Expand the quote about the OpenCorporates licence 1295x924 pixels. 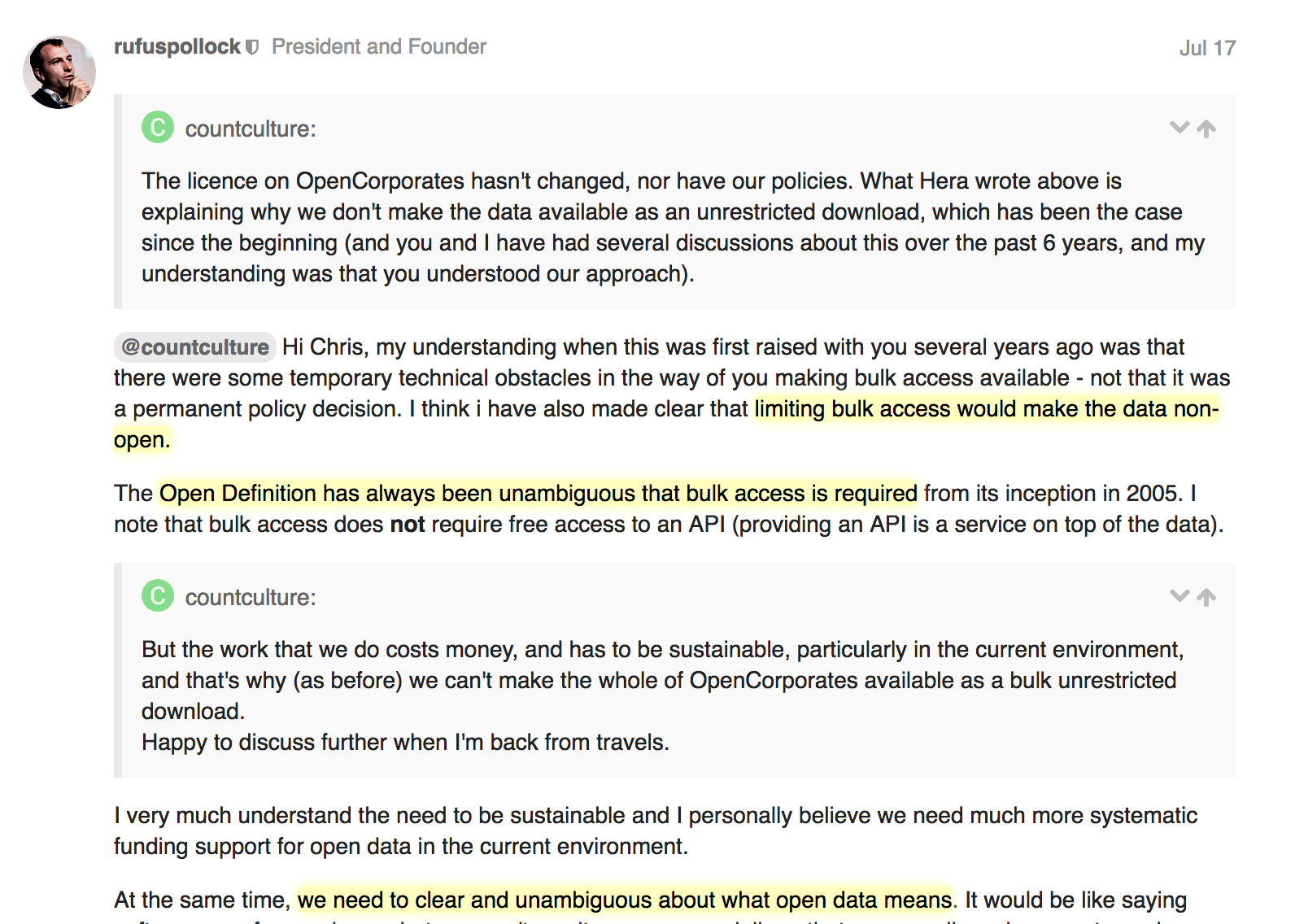pos(1179,128)
